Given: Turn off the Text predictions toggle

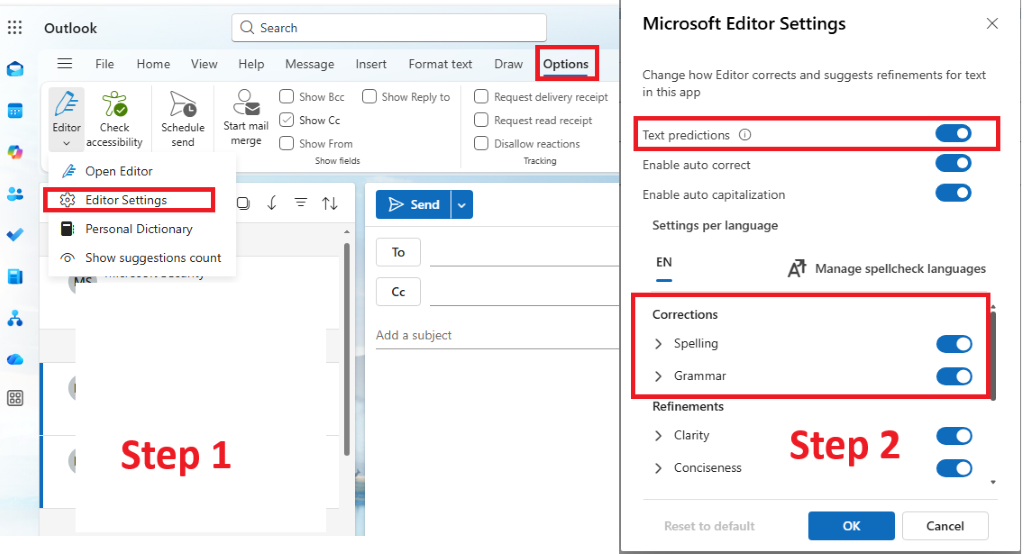Looking at the screenshot, I should pos(953,133).
